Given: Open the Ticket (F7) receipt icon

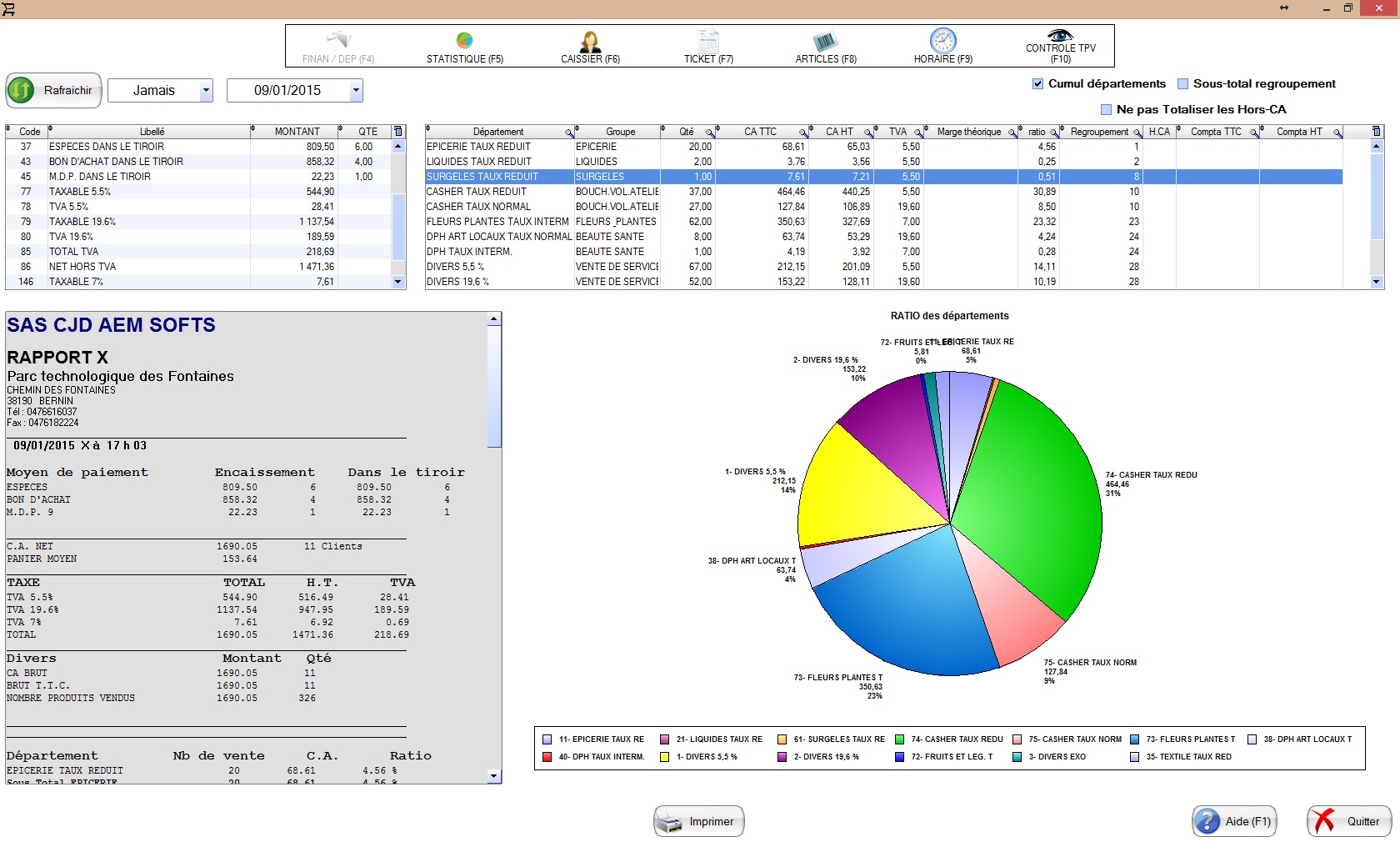Looking at the screenshot, I should 708,41.
